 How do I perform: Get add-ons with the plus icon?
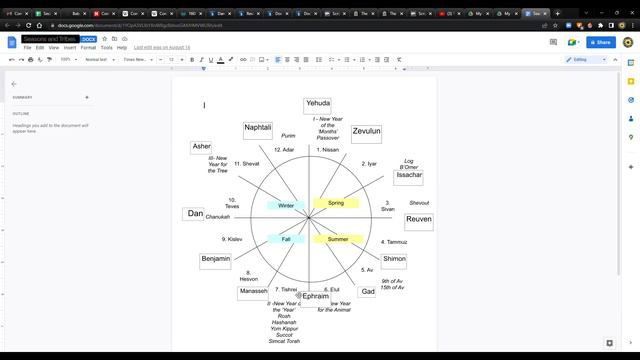coord(631,167)
